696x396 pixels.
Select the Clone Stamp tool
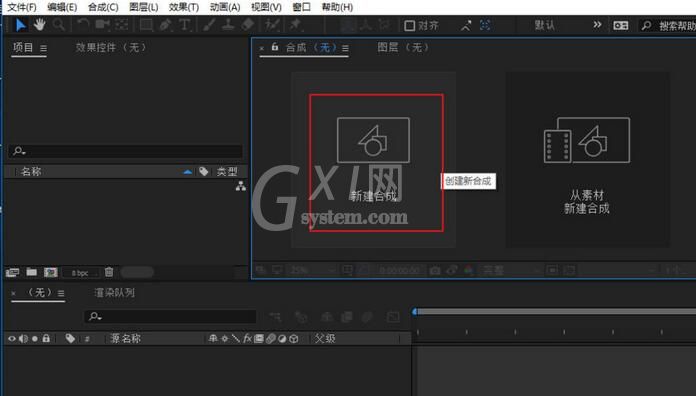228,25
